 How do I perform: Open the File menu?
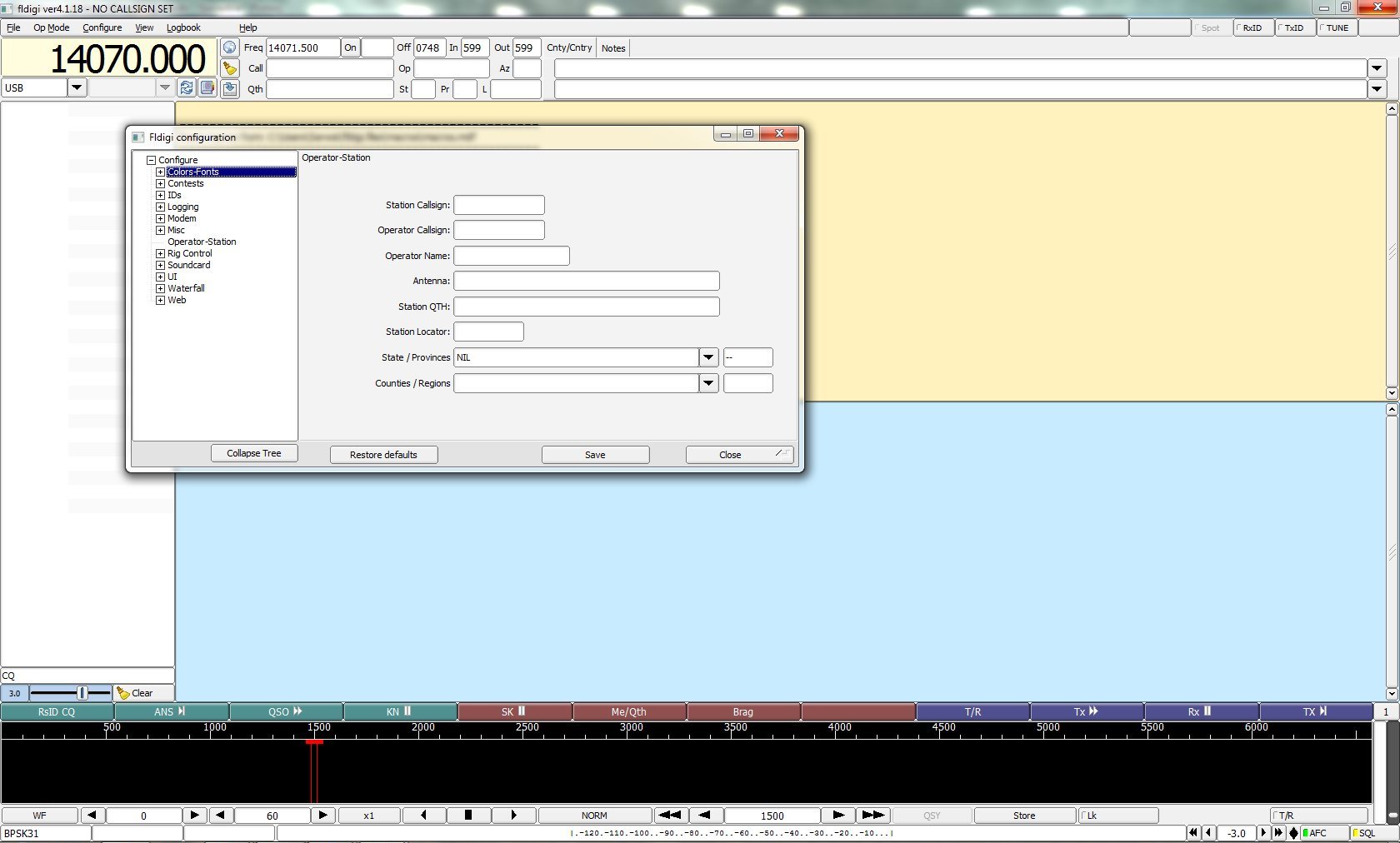13,27
